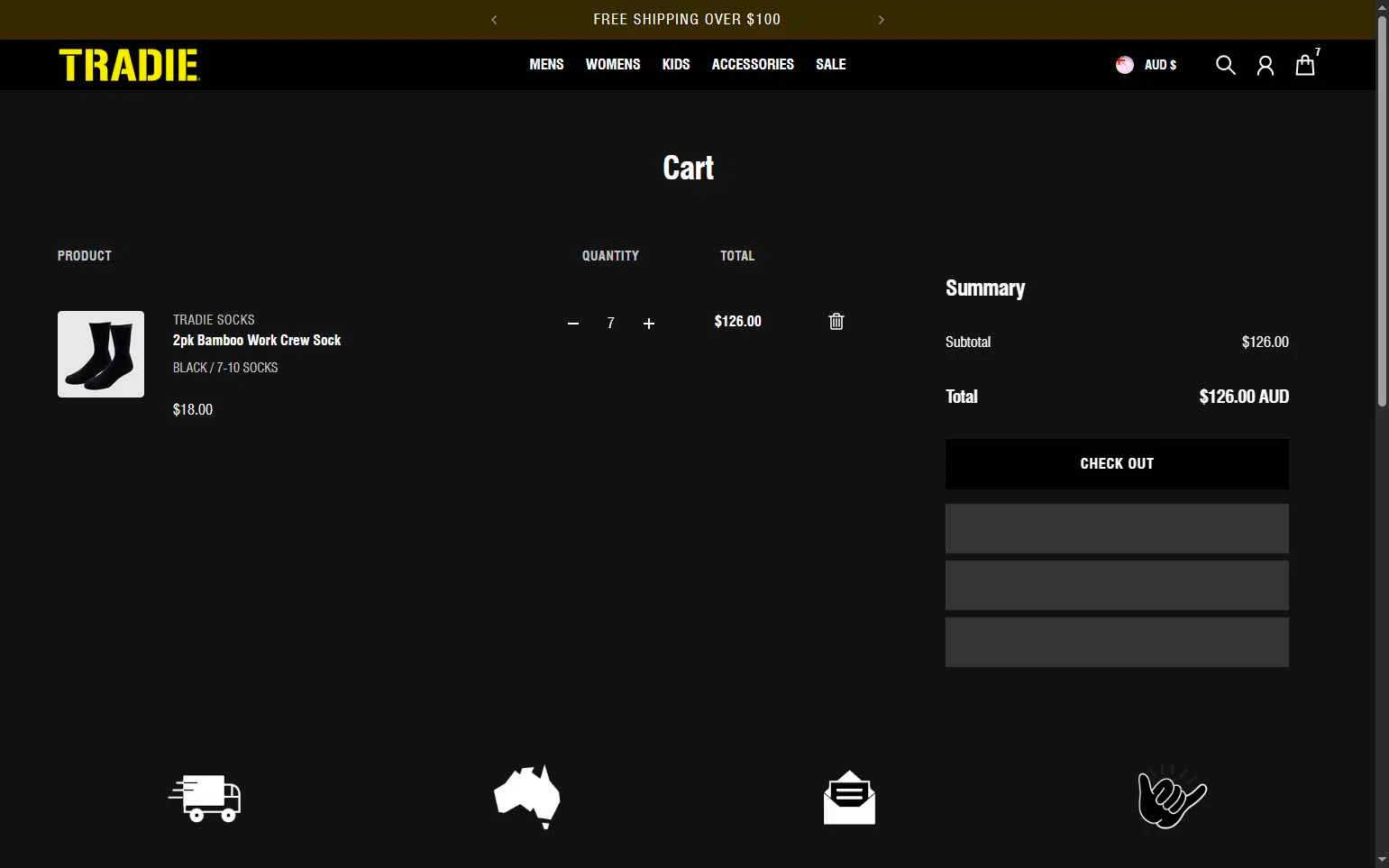Click the Summary heading
The image size is (1389, 868).
pos(985,288)
